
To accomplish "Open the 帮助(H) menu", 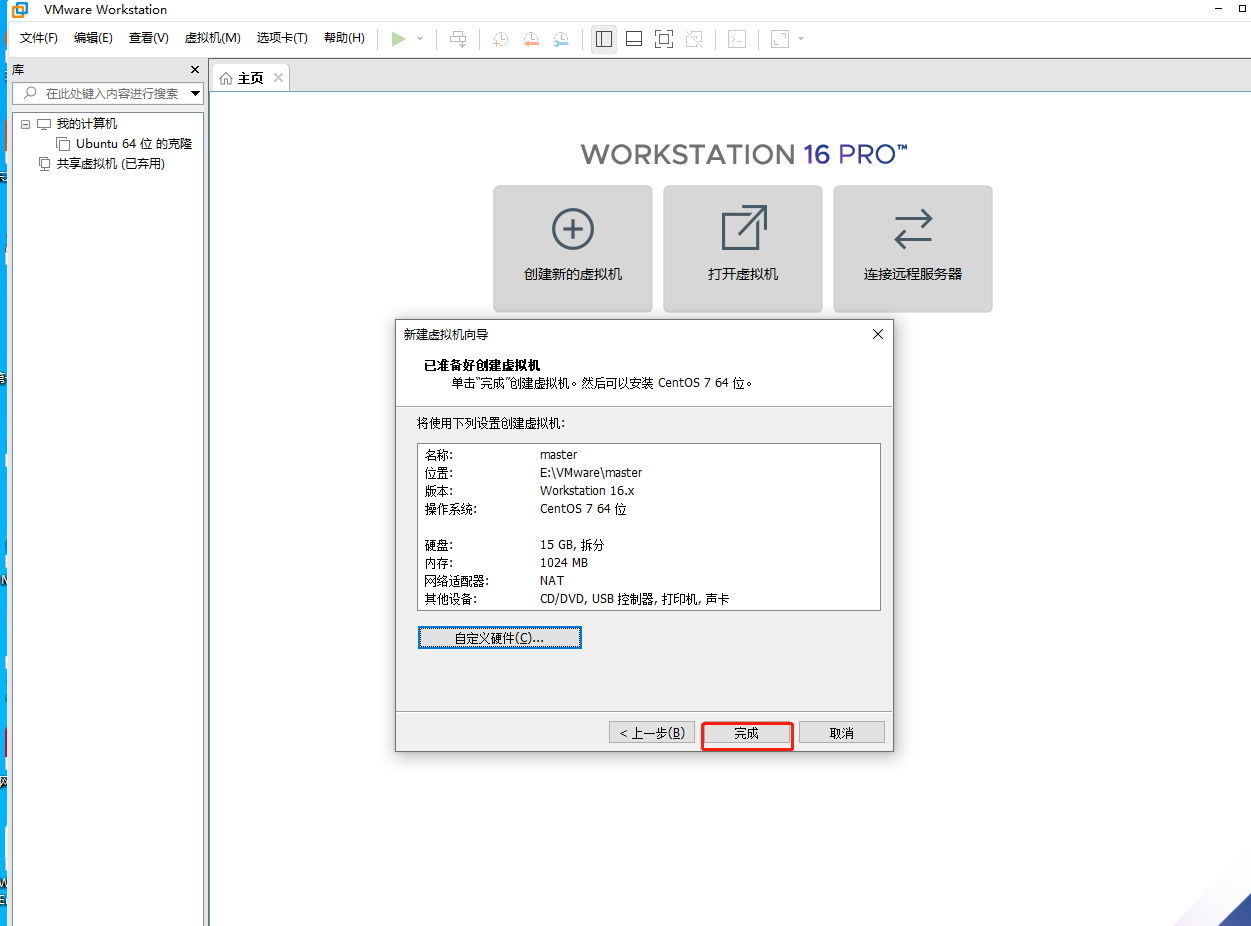I will (x=344, y=38).
